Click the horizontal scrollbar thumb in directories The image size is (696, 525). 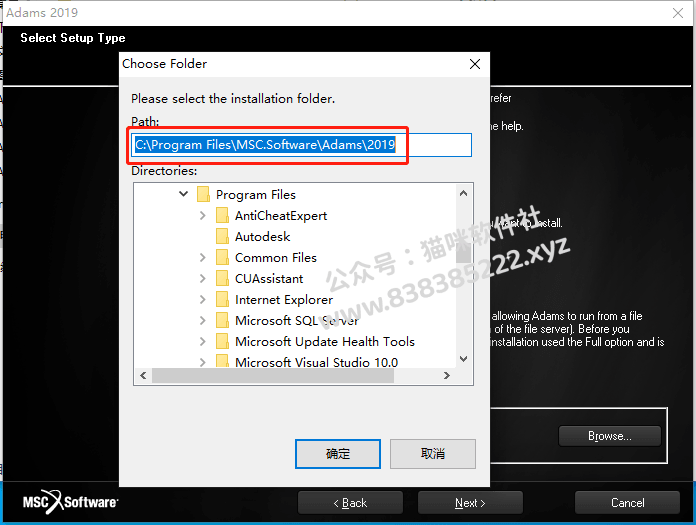(273, 375)
